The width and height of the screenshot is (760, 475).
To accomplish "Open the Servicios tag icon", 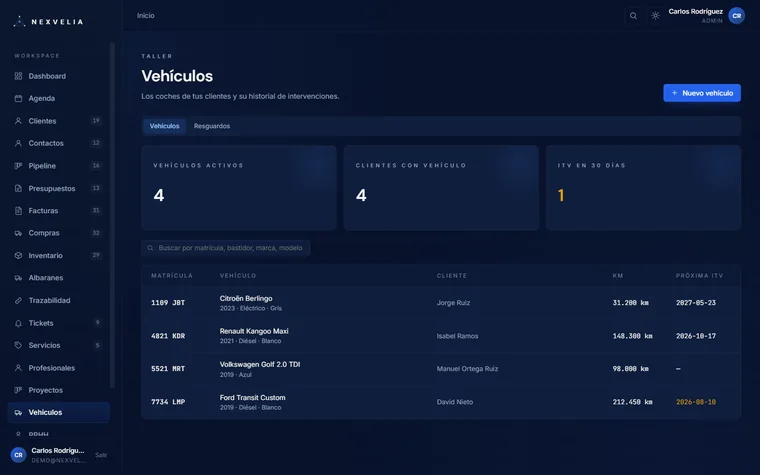I will 18,346.
